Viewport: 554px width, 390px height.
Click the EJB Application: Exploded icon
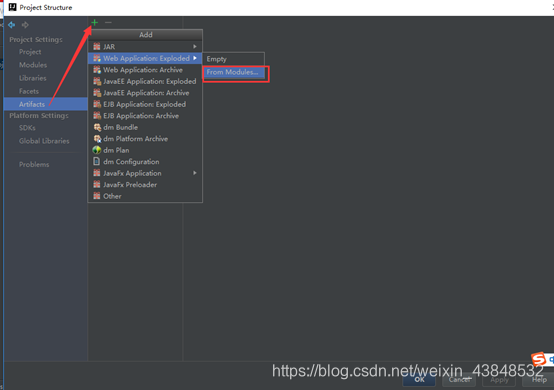97,104
